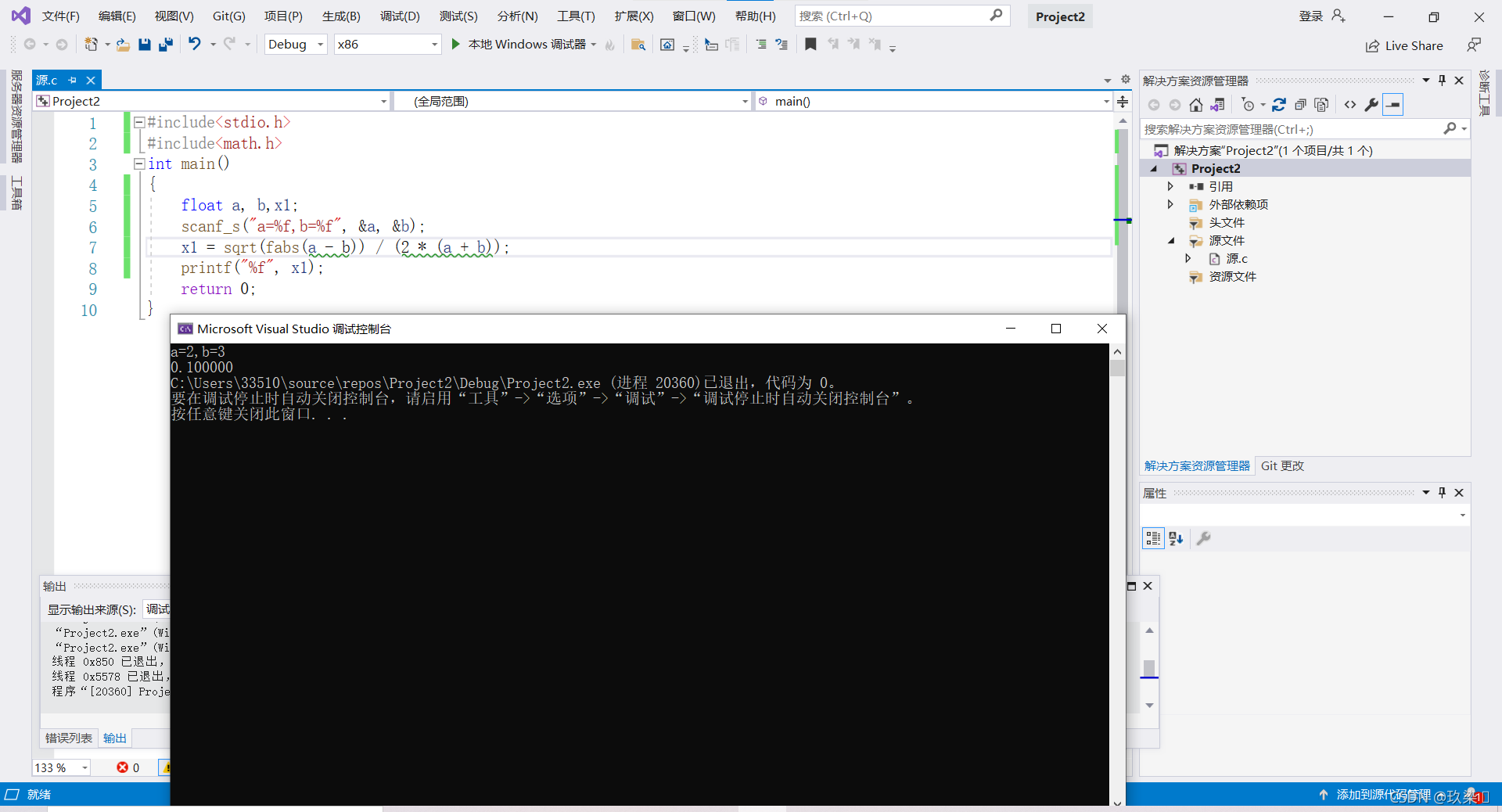Expand the 源.c file node

click(x=1188, y=258)
